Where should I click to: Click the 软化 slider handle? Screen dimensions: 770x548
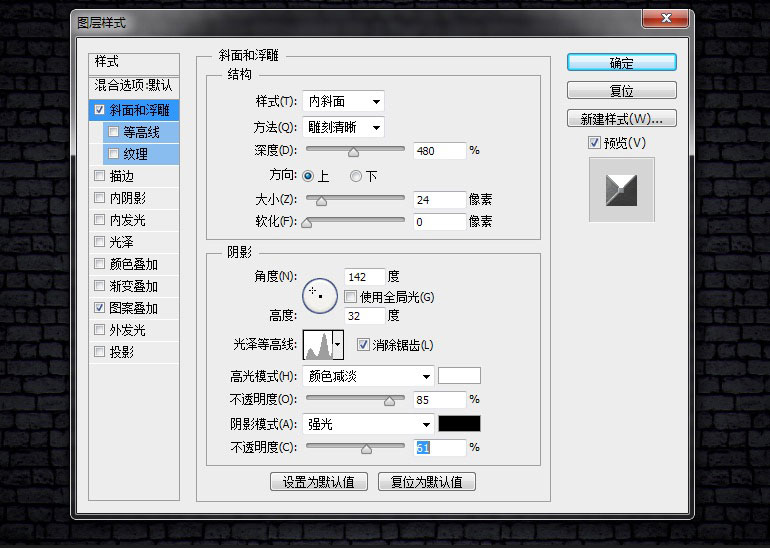point(306,222)
